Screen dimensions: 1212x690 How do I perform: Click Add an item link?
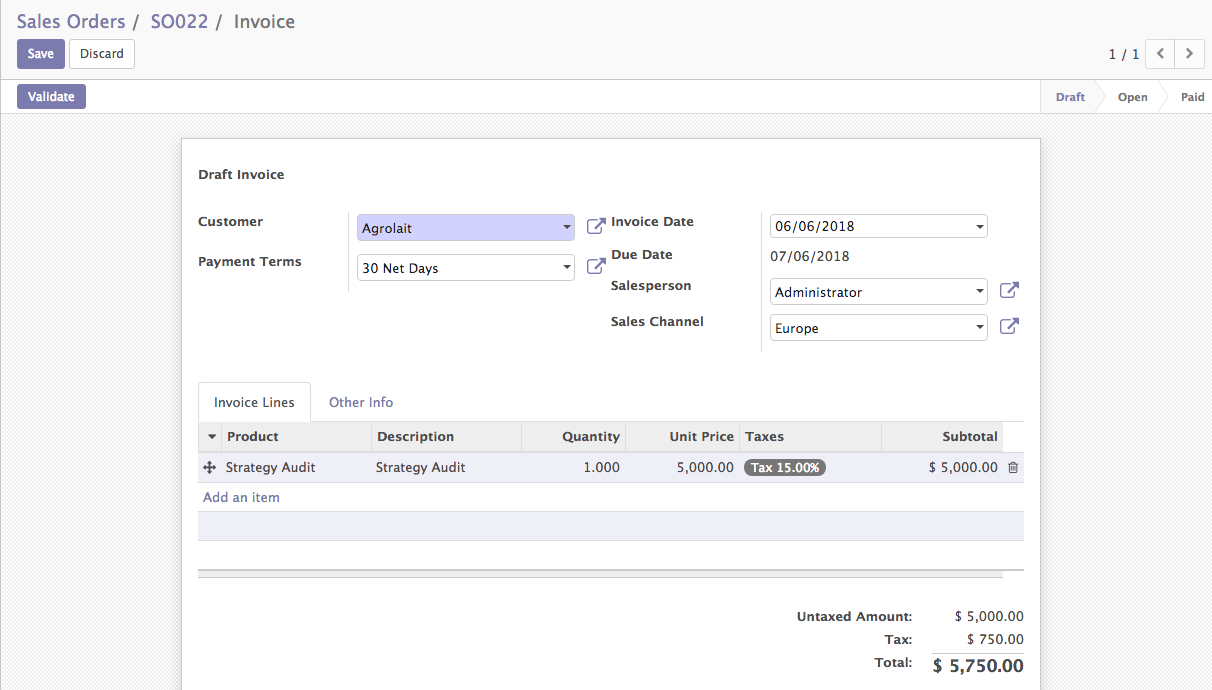(x=241, y=496)
